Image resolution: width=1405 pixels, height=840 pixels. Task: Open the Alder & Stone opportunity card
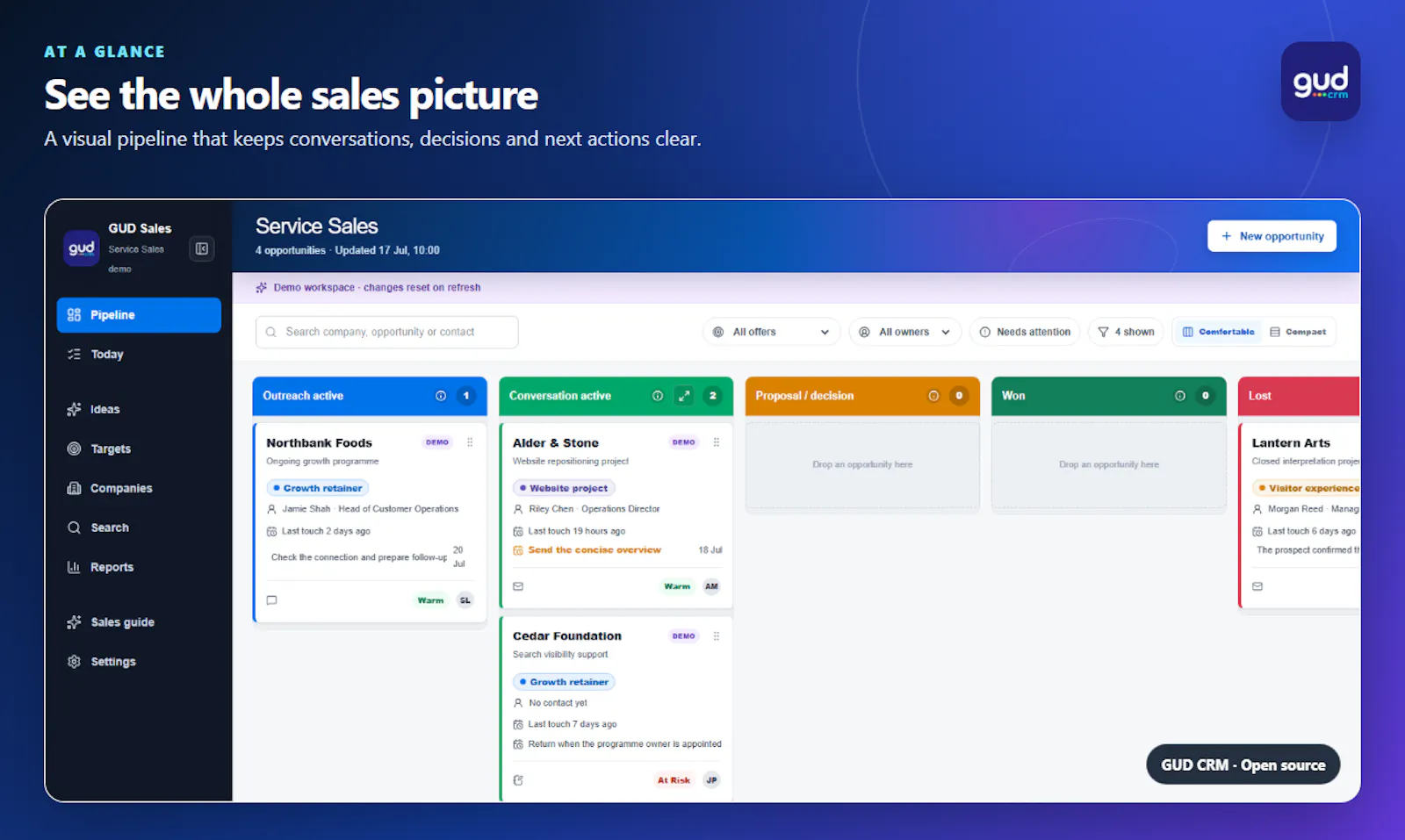616,516
